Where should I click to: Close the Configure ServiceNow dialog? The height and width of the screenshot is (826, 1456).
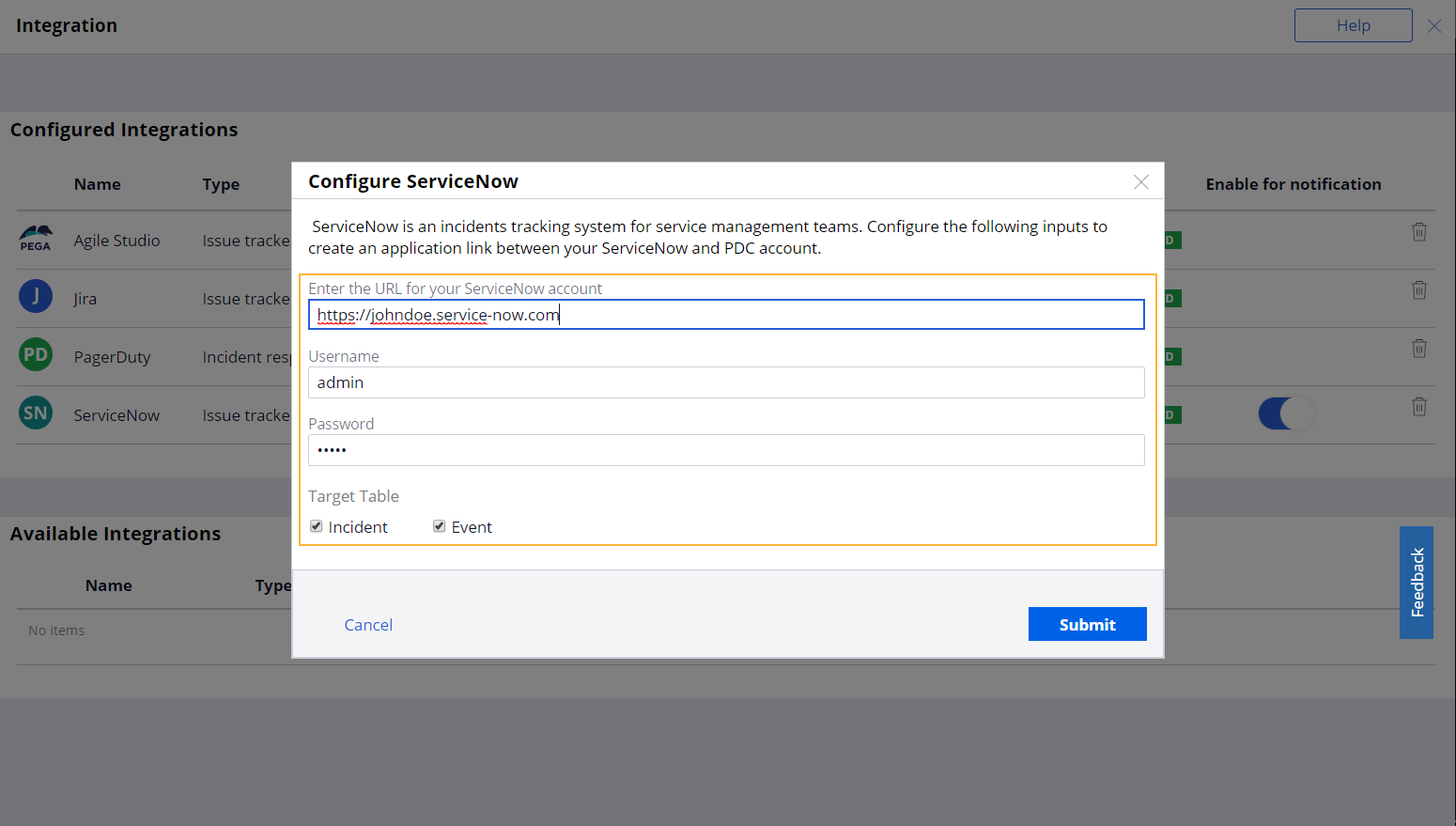click(x=1140, y=182)
